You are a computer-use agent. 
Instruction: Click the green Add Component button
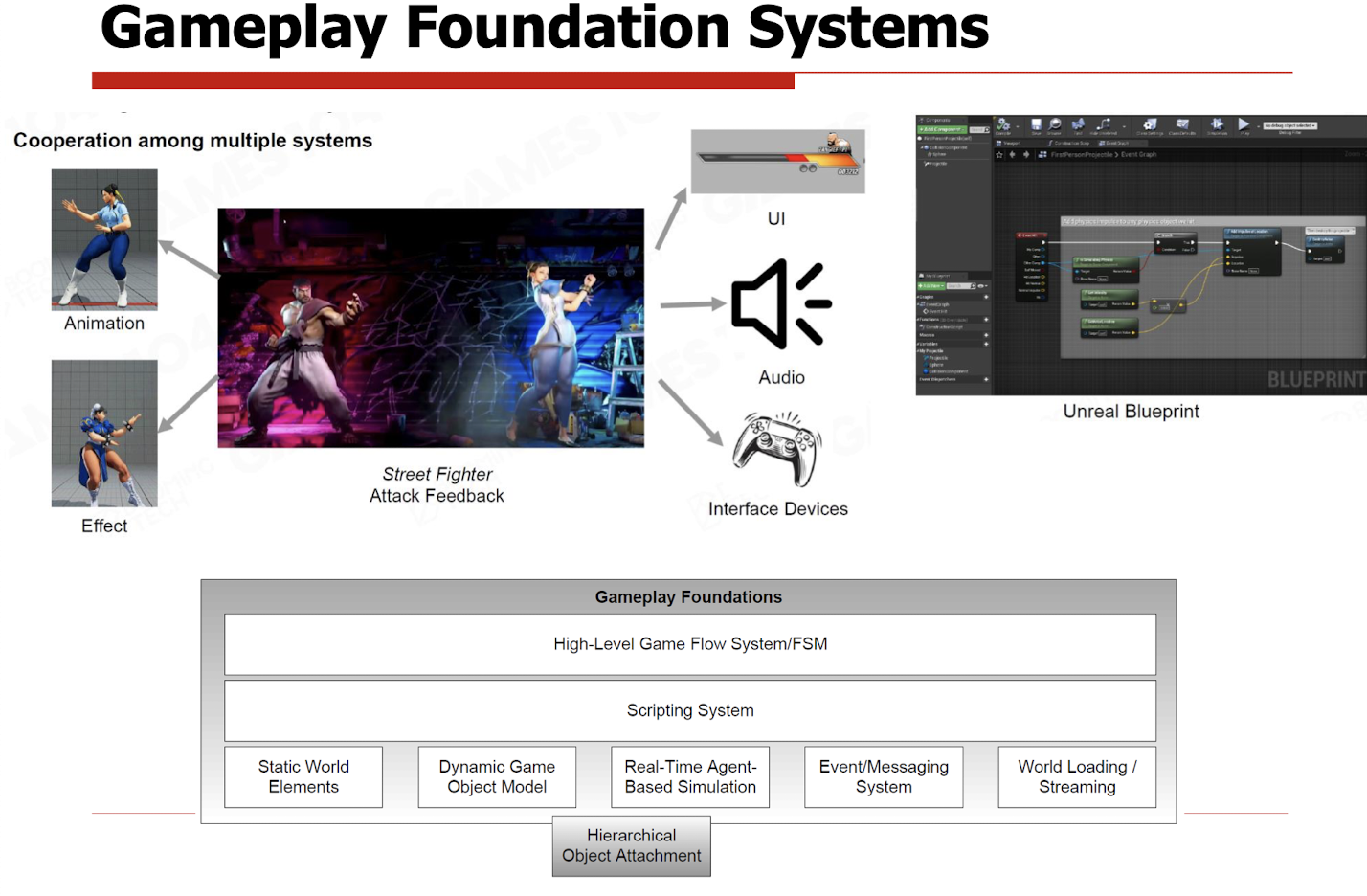pos(942,129)
